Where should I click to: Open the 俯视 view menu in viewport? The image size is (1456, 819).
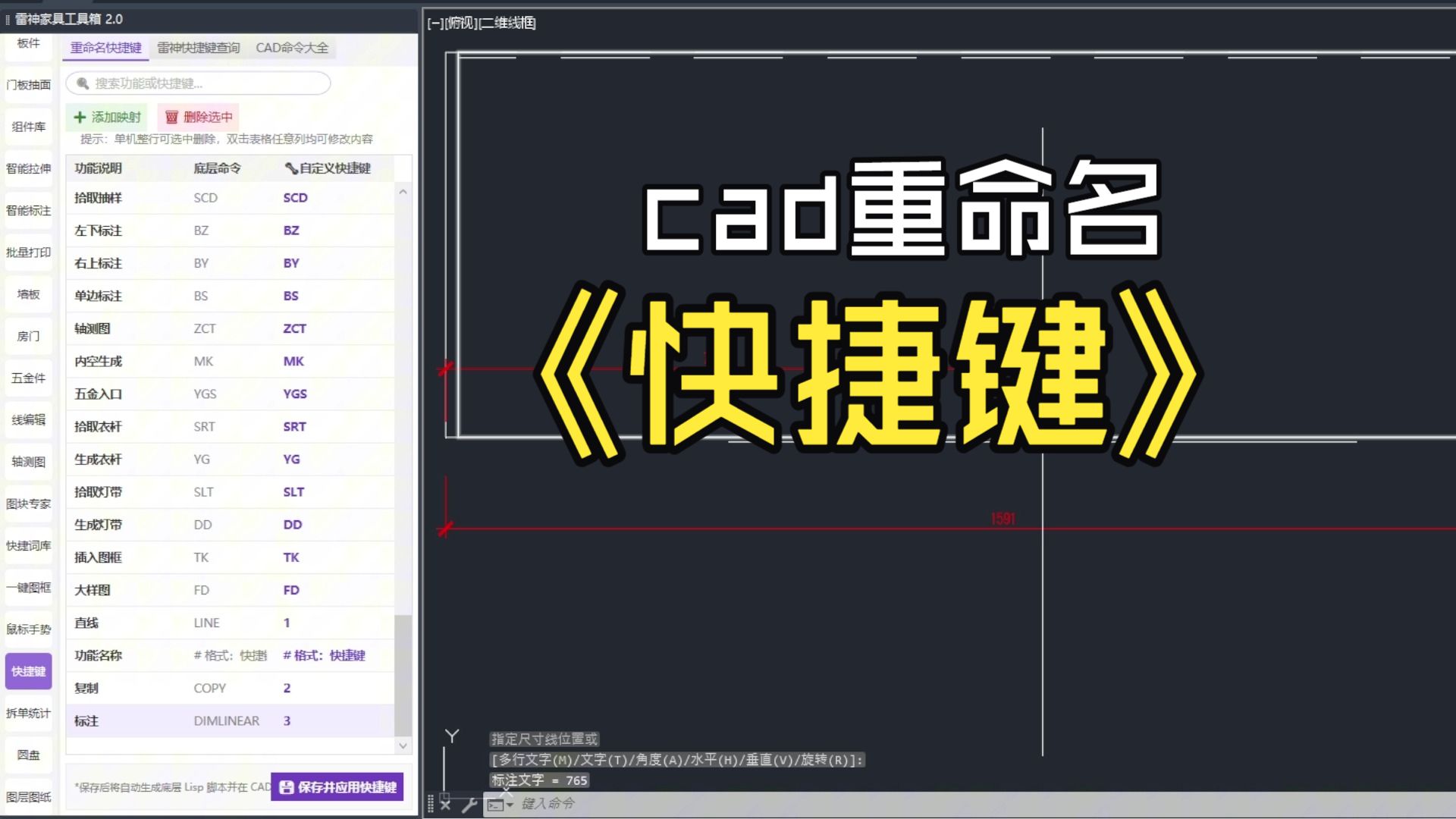461,24
